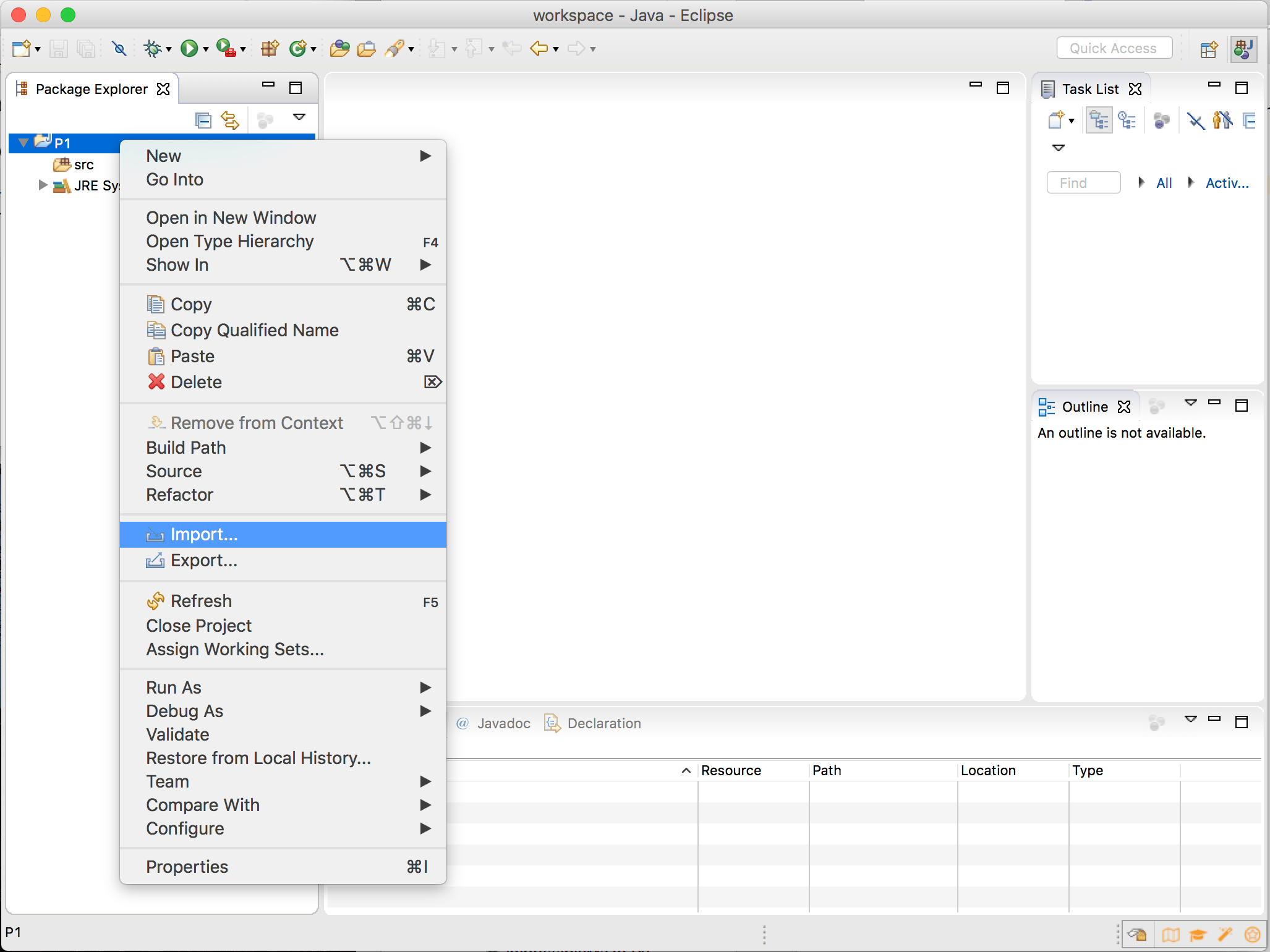The height and width of the screenshot is (952, 1270).
Task: Create a new Java project from the toolbar
Action: pos(268,48)
